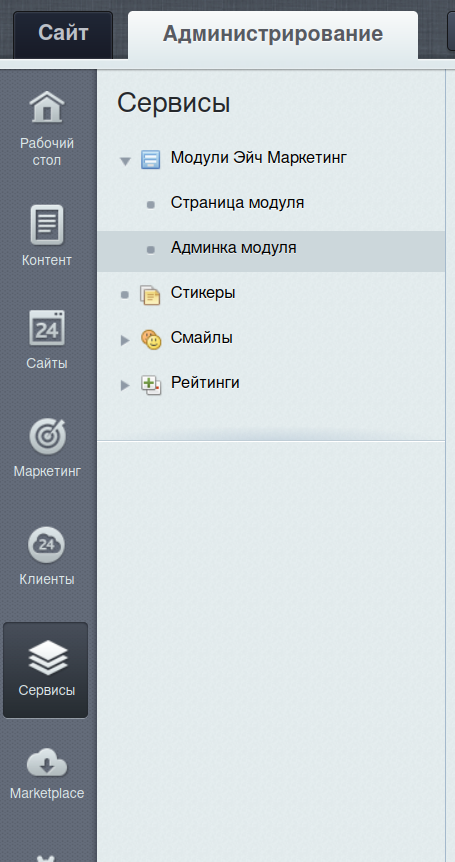Open the Marketplace cloud download icon
Screen dimensions: 455x862
click(47, 764)
